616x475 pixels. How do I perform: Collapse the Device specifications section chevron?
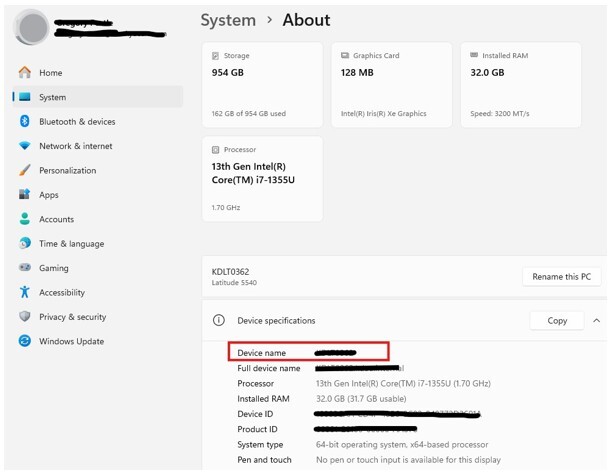click(x=596, y=321)
